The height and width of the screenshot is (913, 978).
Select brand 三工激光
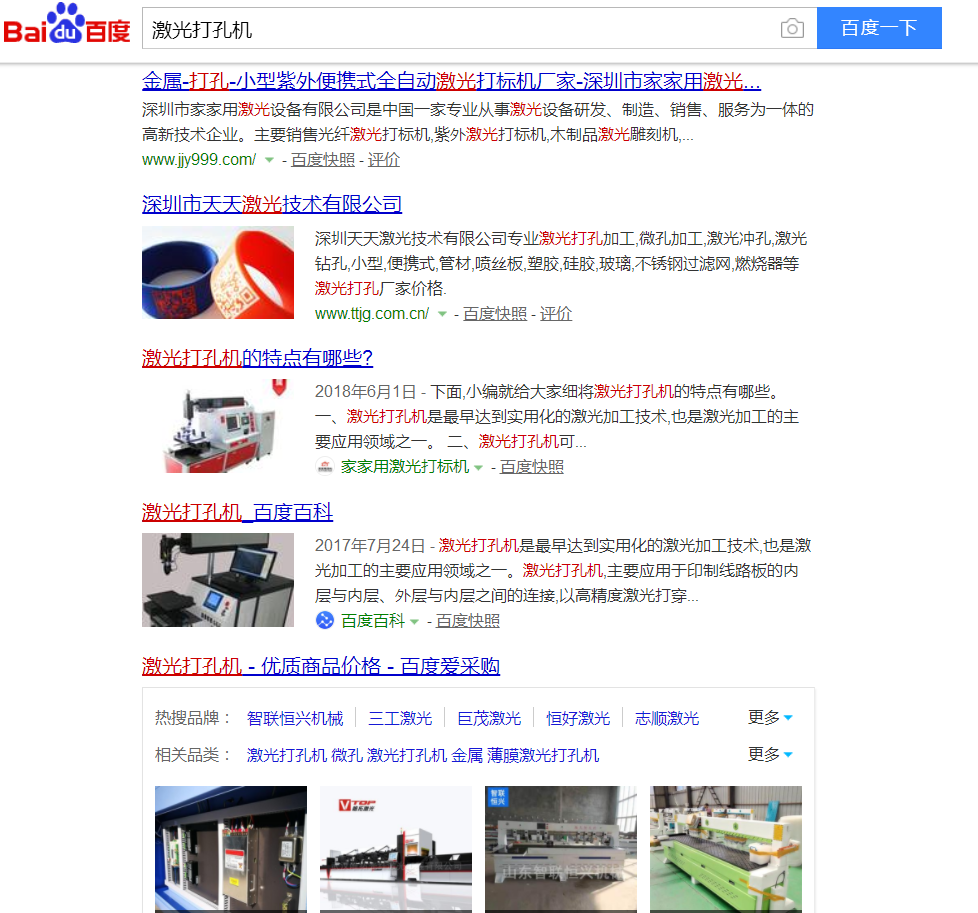pyautogui.click(x=400, y=718)
